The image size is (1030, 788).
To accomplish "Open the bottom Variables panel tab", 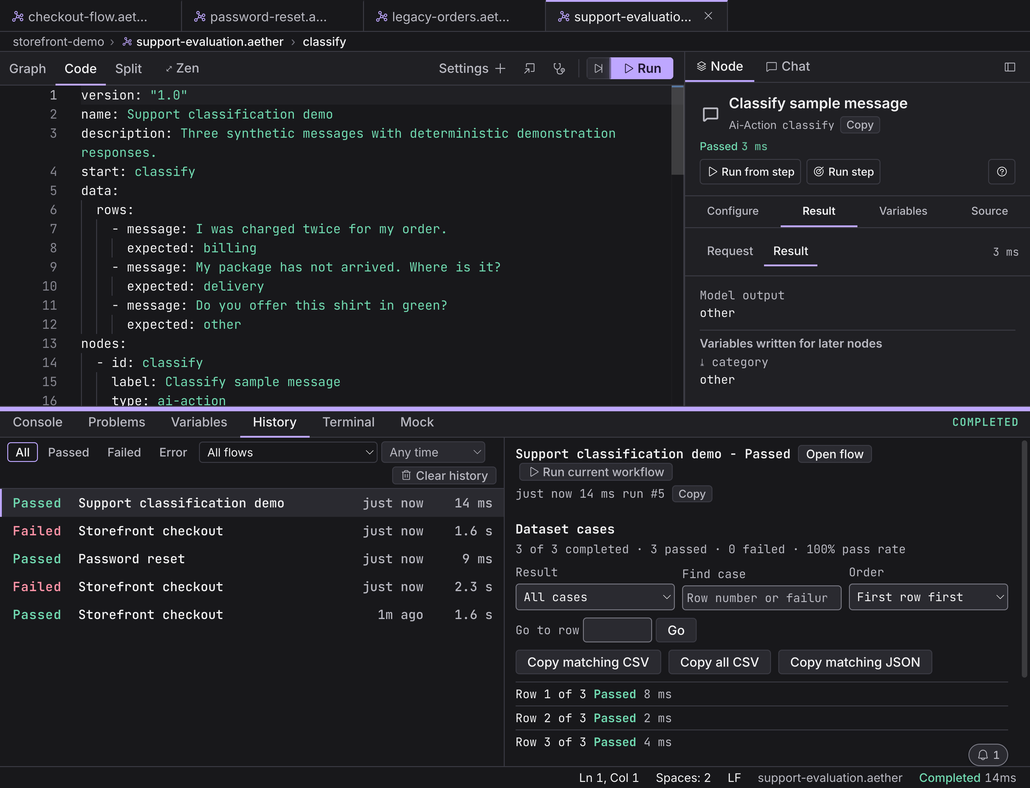I will pyautogui.click(x=198, y=422).
